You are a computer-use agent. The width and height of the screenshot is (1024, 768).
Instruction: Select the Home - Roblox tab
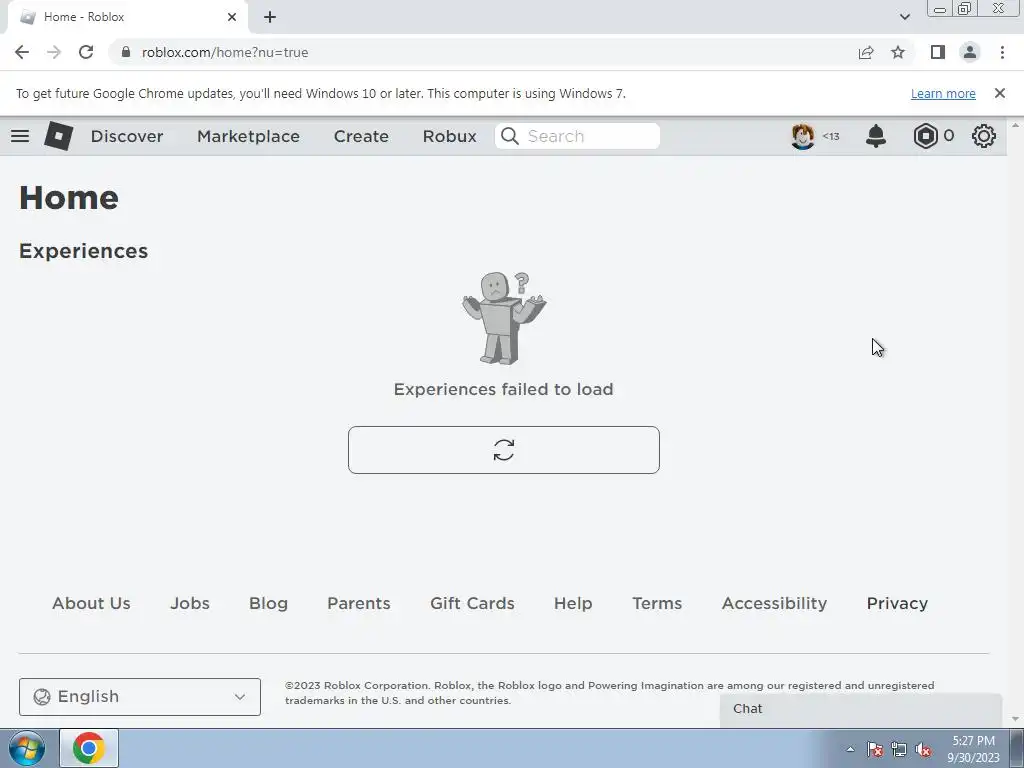[x=127, y=17]
